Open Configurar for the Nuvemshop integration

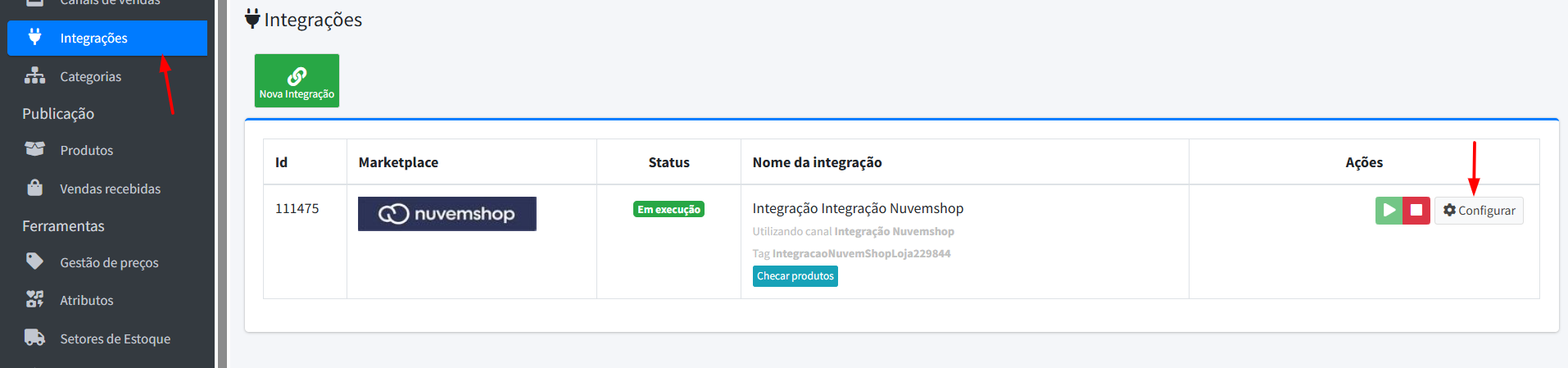tap(1479, 211)
